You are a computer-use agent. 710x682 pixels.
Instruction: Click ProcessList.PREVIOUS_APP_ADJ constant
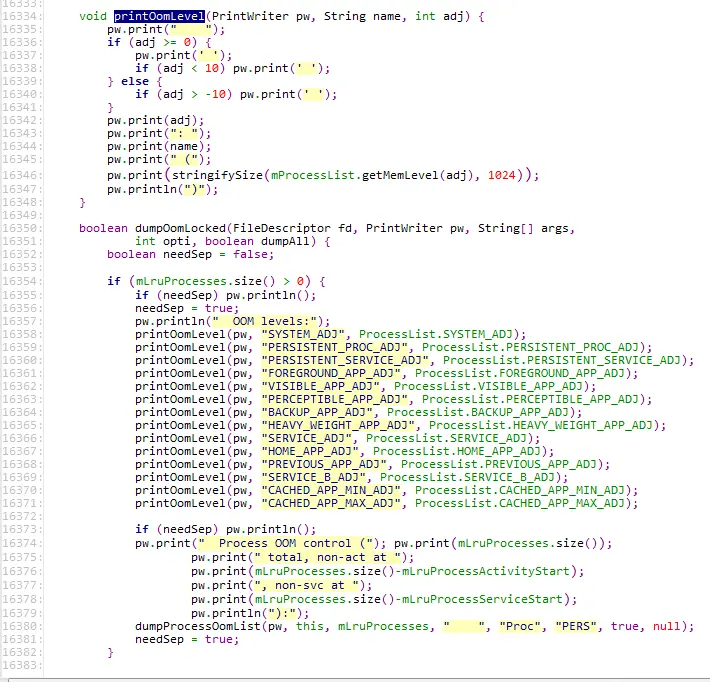(x=499, y=465)
